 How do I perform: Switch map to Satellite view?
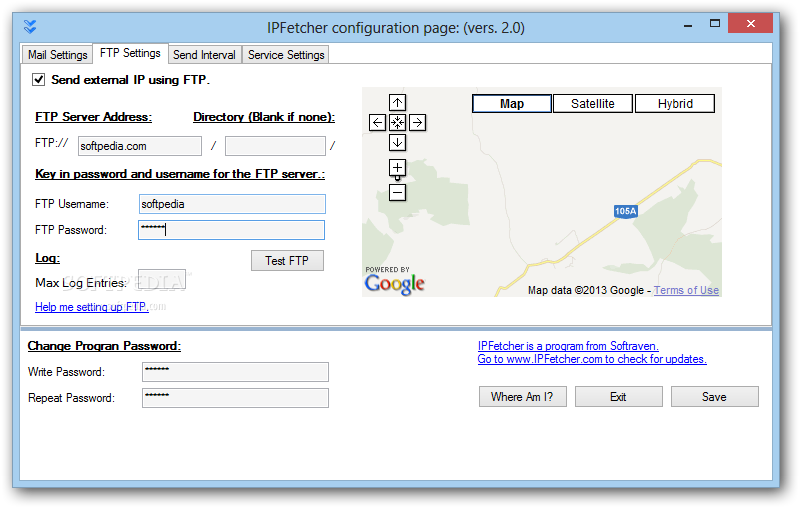(593, 104)
